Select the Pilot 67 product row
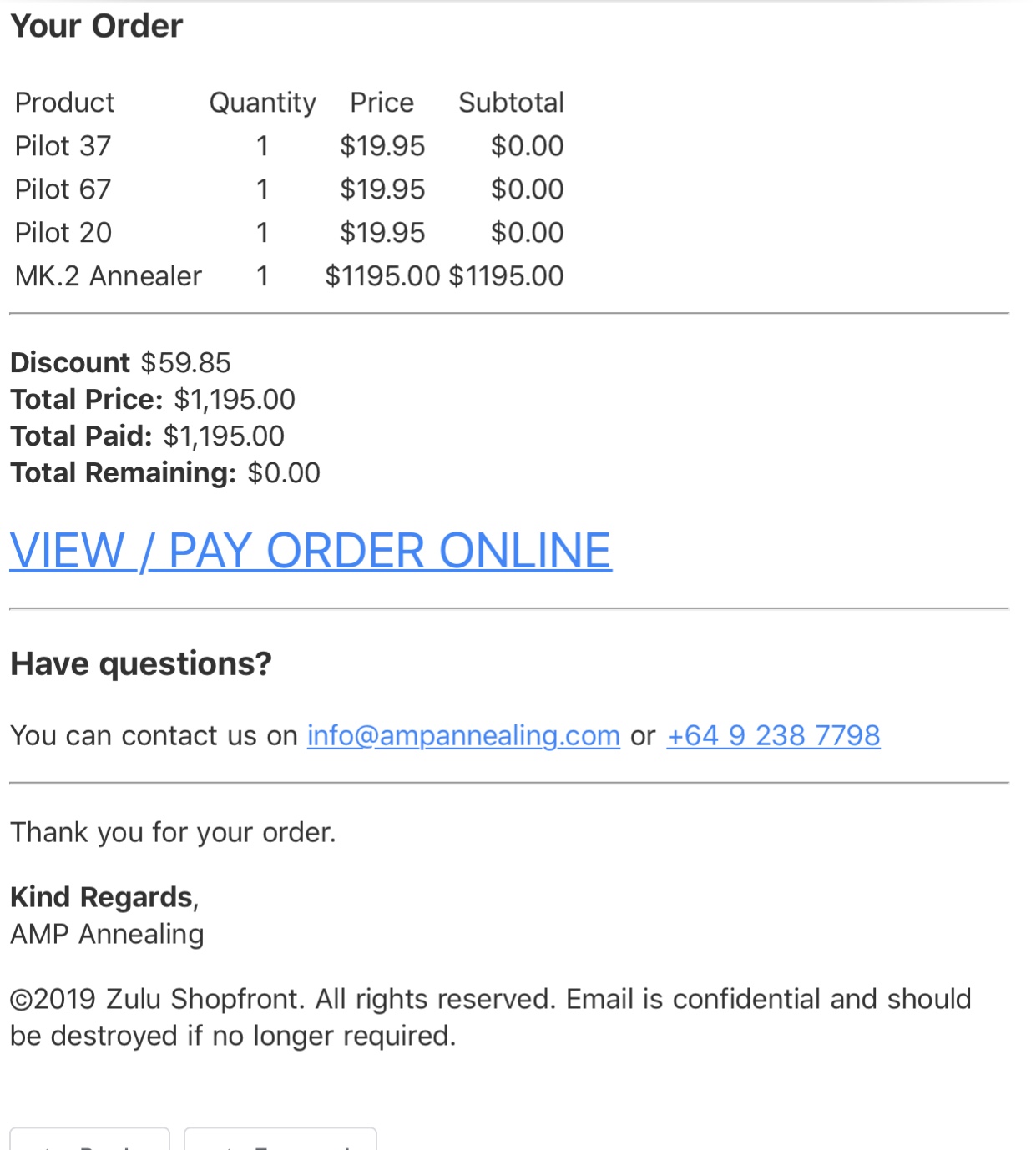Image resolution: width=1036 pixels, height=1150 pixels. click(x=289, y=189)
